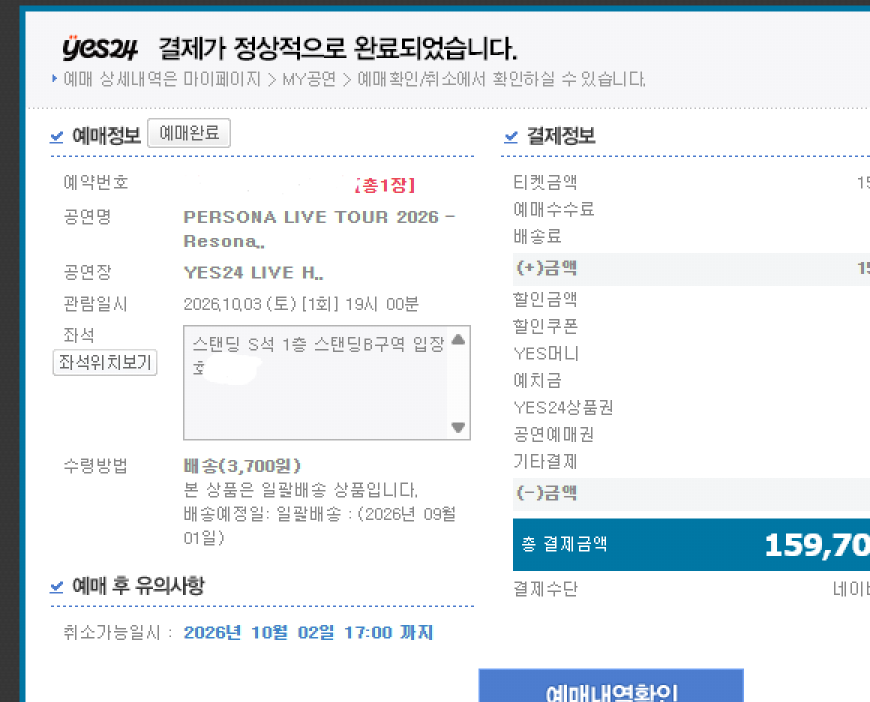Click the YES머니 label
Screen dimensions: 870x702
click(x=546, y=353)
